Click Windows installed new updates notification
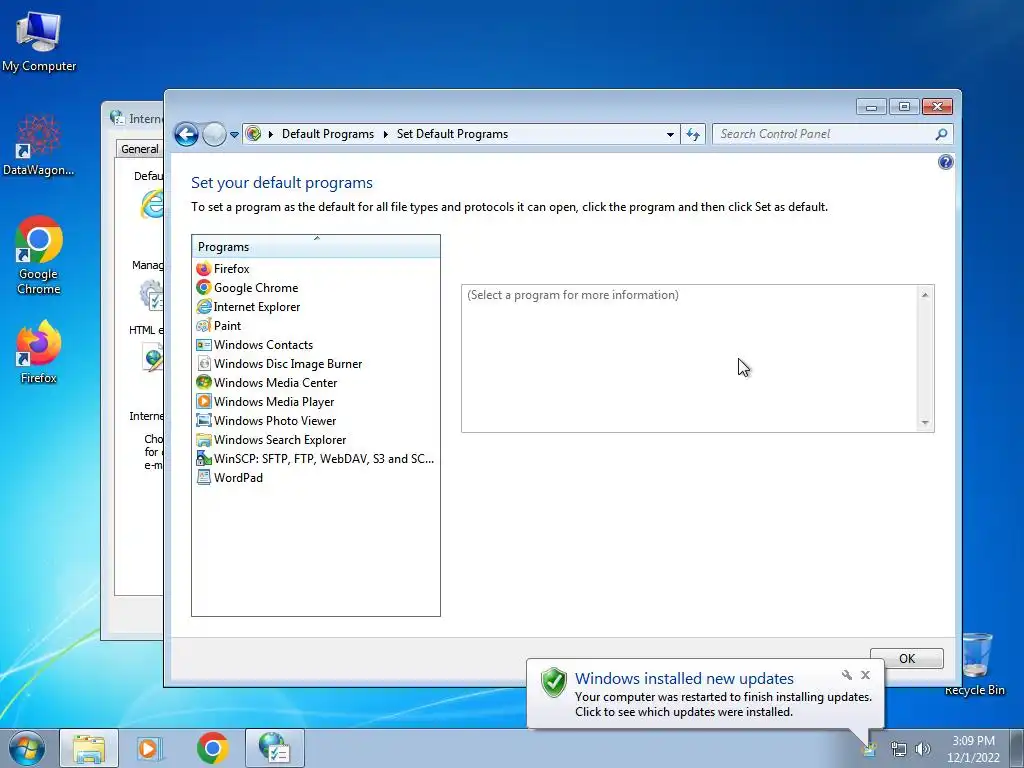Screen dimensions: 1024x768 coord(684,679)
